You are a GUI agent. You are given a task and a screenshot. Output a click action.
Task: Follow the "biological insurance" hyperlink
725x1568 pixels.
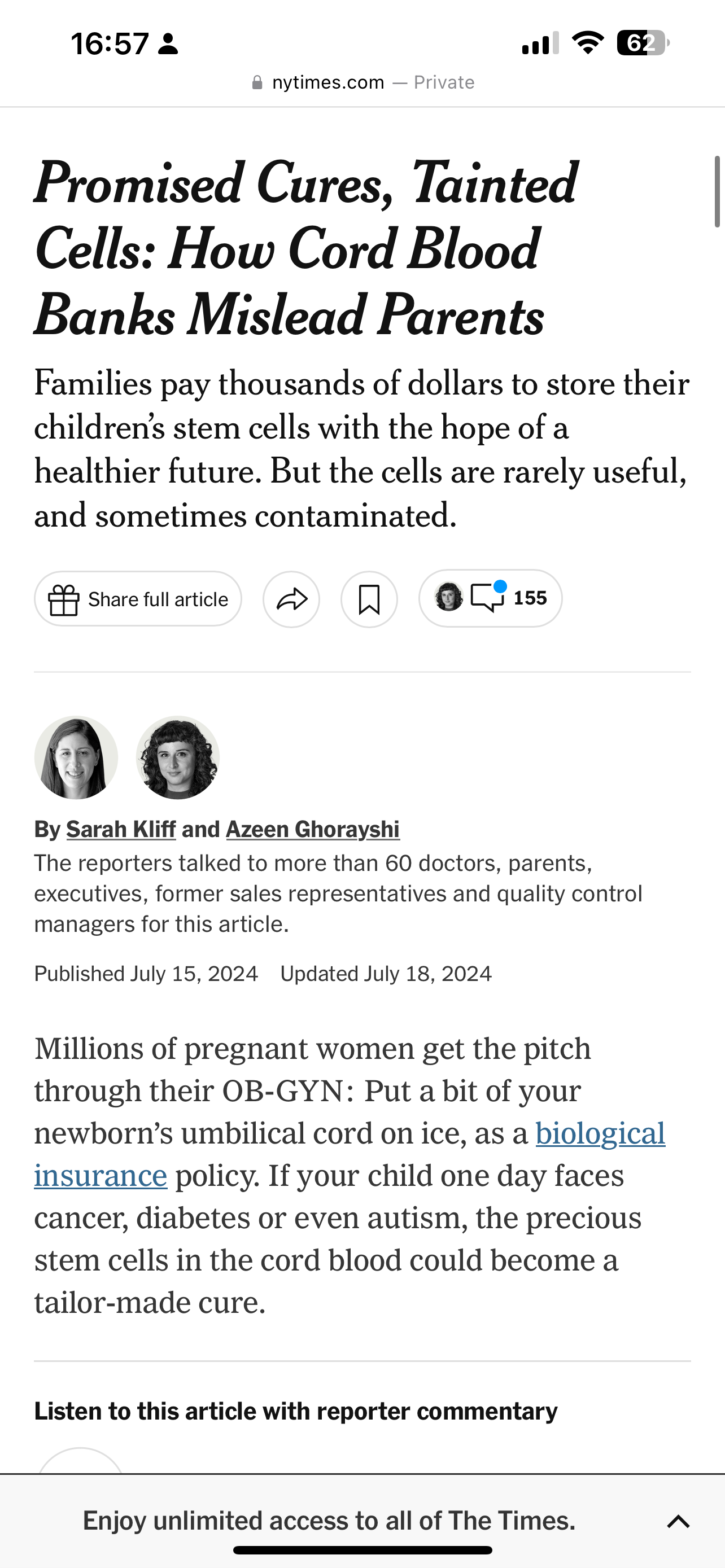click(600, 1133)
